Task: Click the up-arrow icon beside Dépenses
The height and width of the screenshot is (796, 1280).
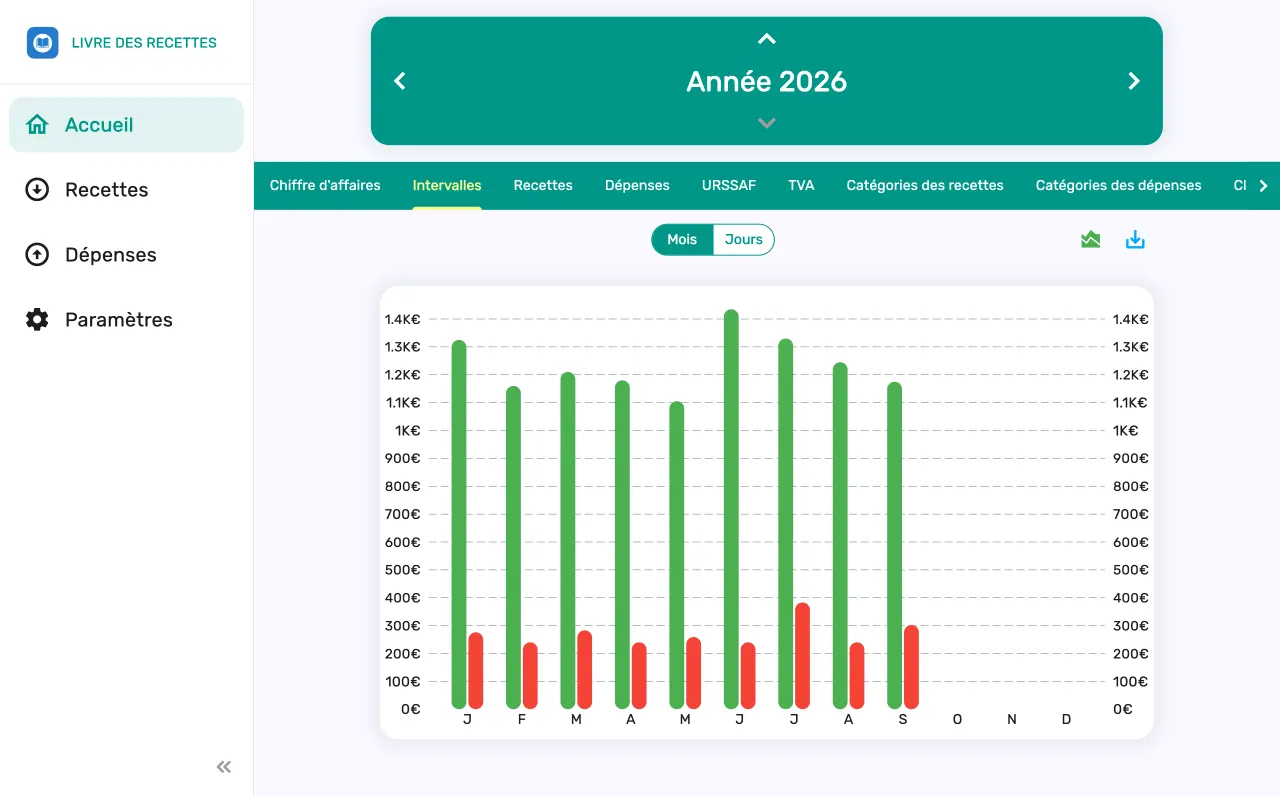Action: [x=37, y=255]
